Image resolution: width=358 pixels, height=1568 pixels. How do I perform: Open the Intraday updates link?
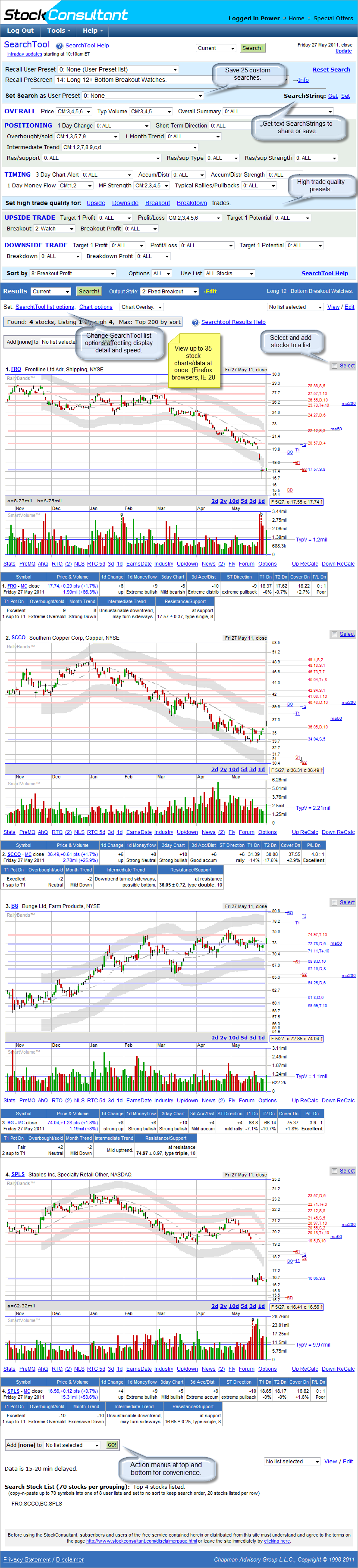click(x=25, y=54)
